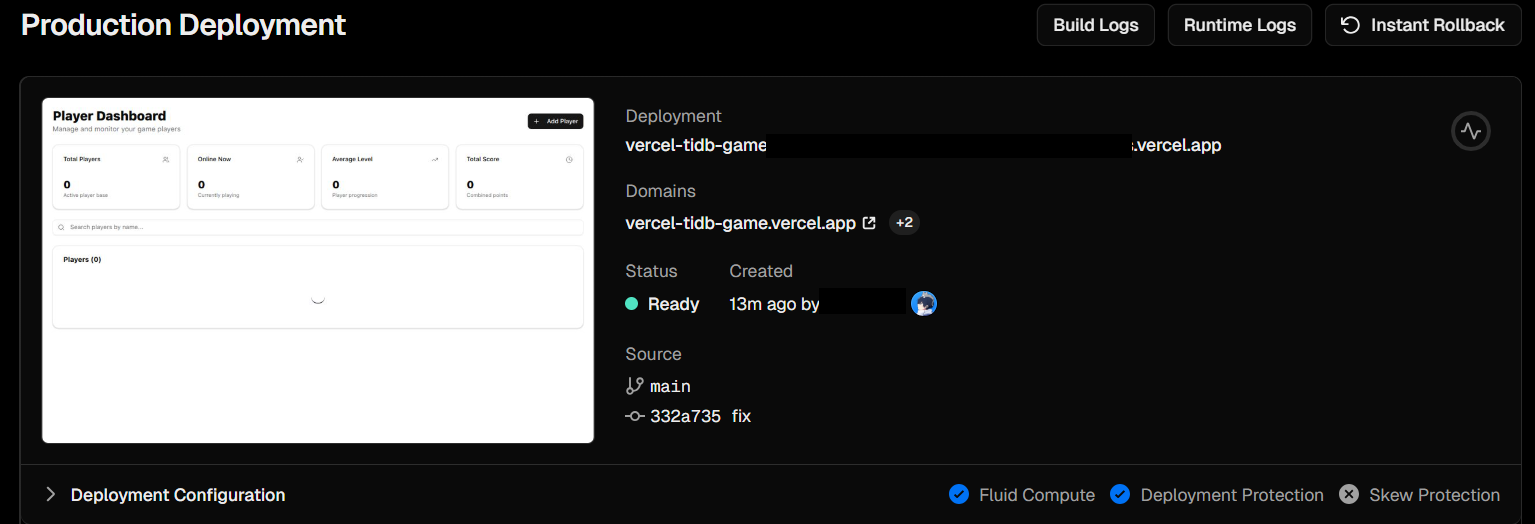
Task: Click the deployer's avatar icon
Action: [924, 303]
